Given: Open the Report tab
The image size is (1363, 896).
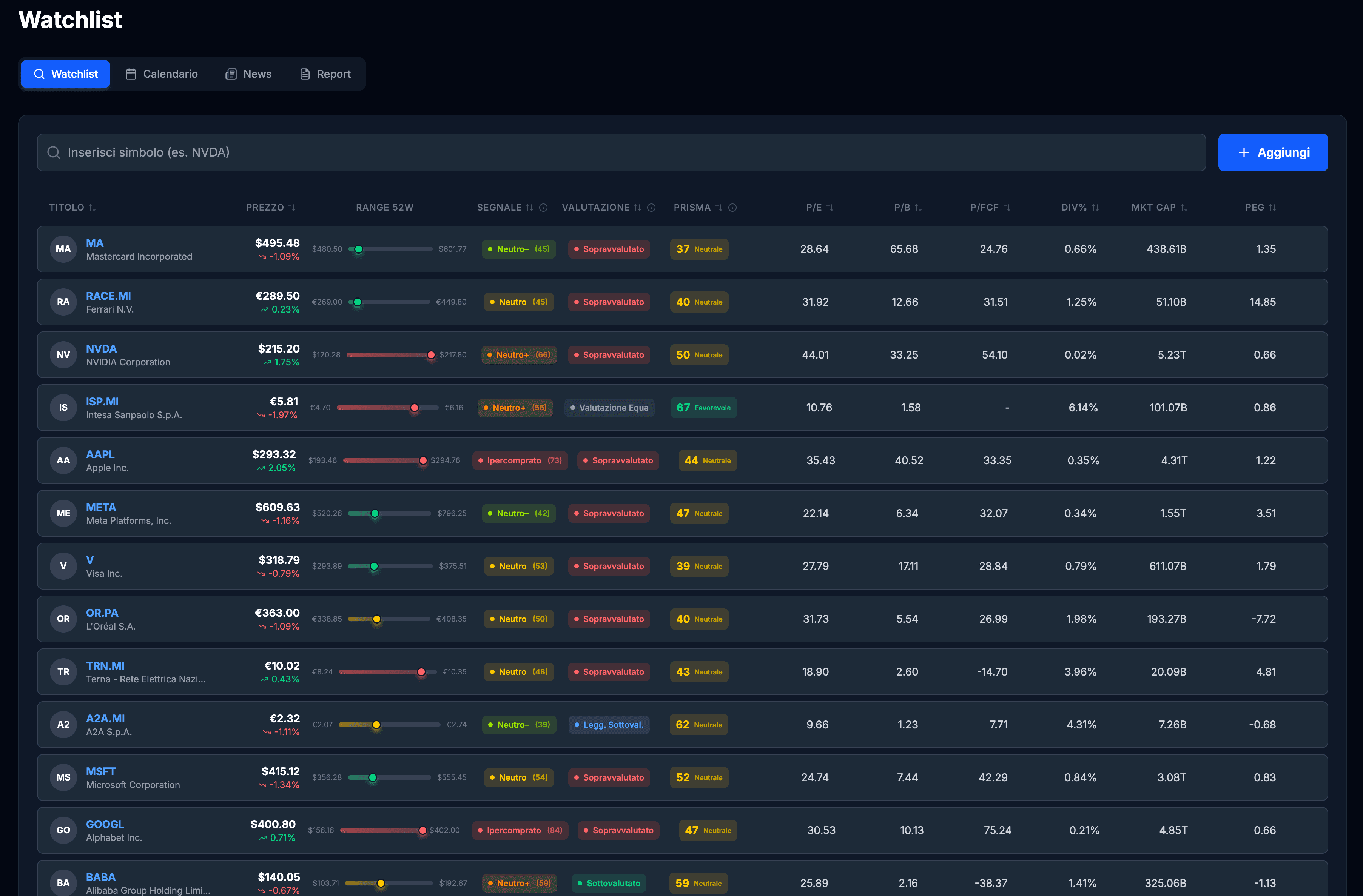Looking at the screenshot, I should pos(325,74).
